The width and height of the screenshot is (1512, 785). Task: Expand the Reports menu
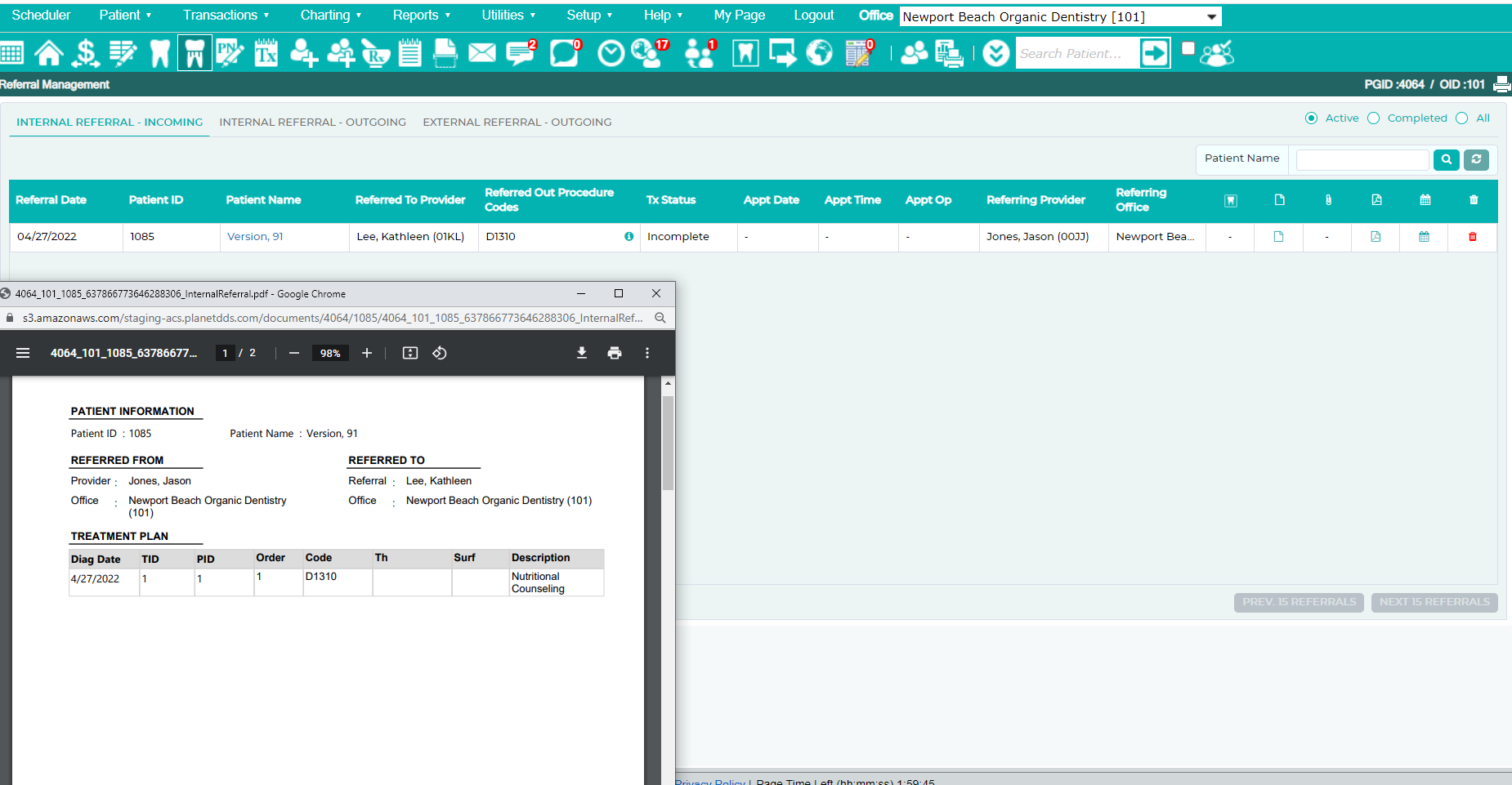coord(422,15)
